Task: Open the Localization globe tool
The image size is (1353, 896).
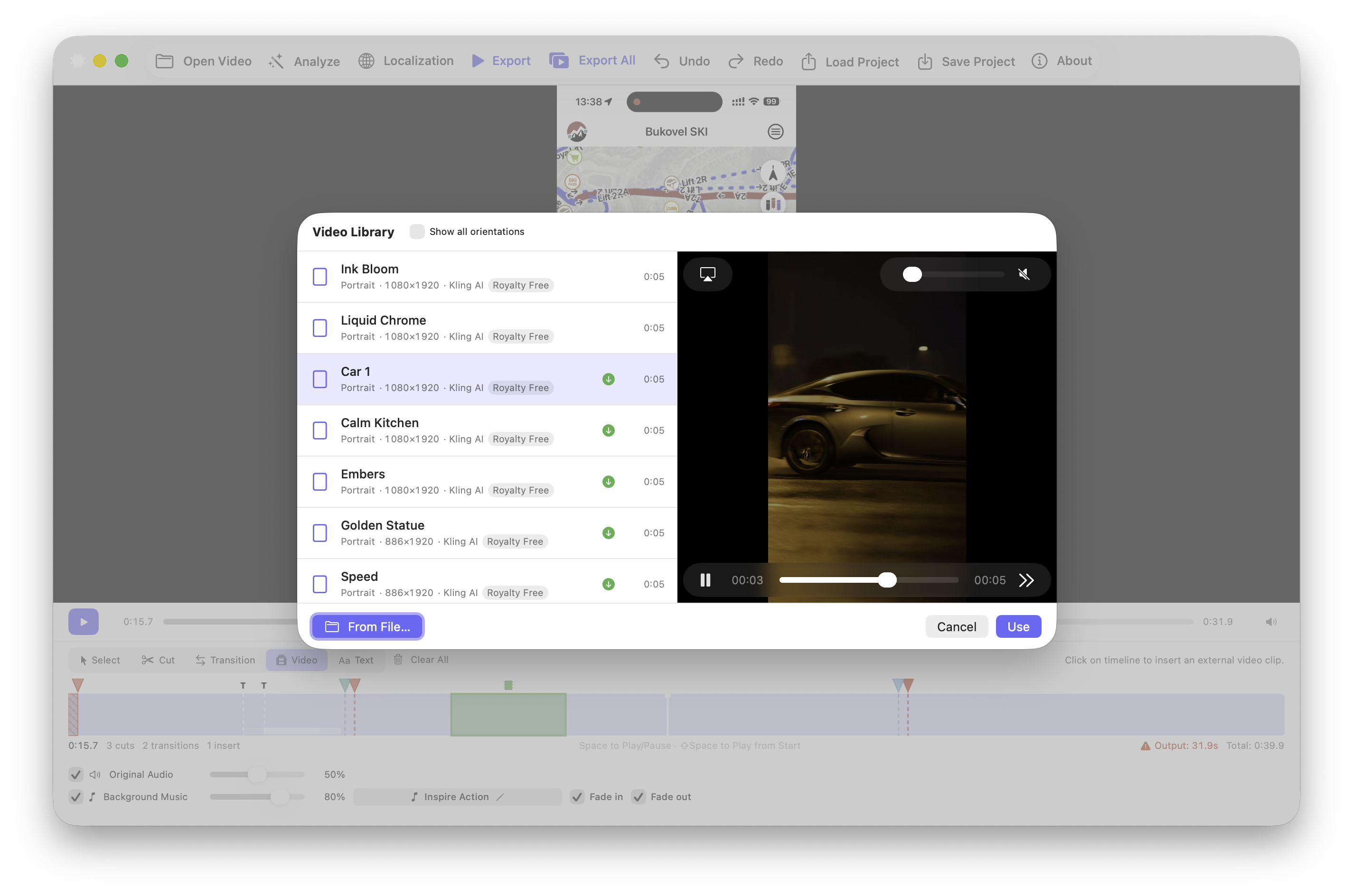Action: [x=366, y=61]
